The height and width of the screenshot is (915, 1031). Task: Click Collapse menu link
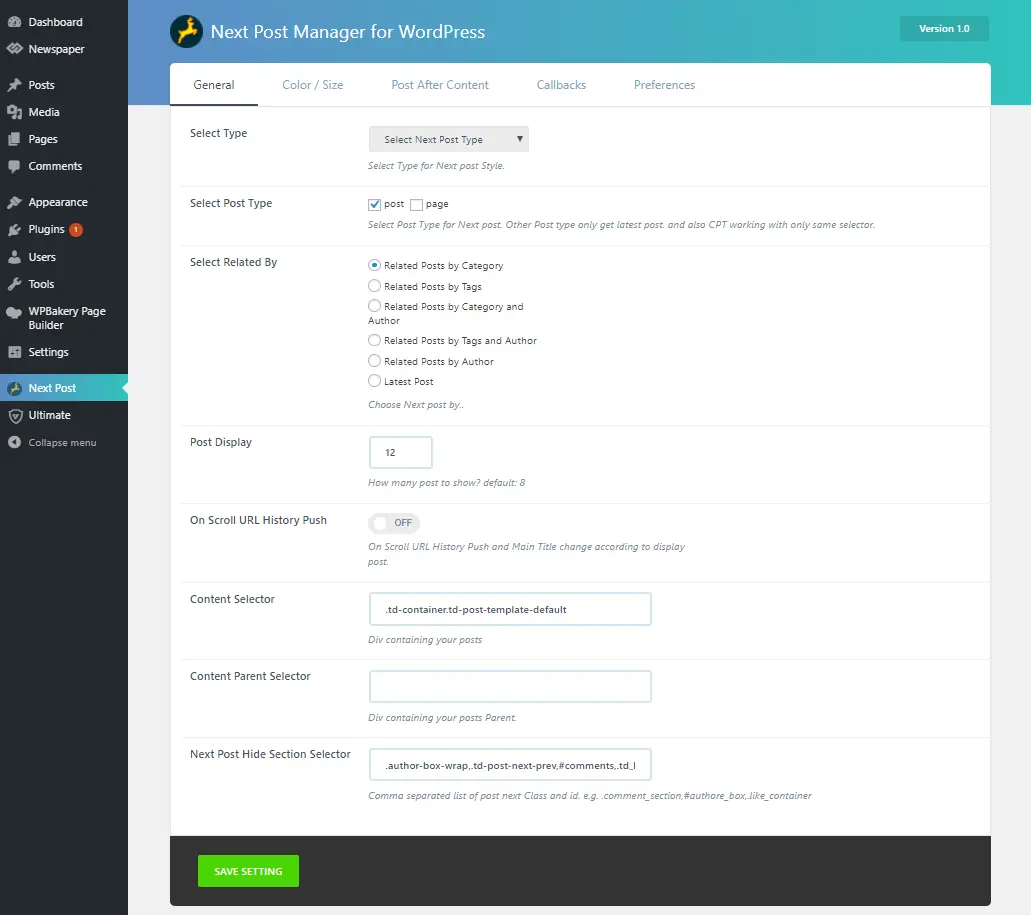coord(62,442)
